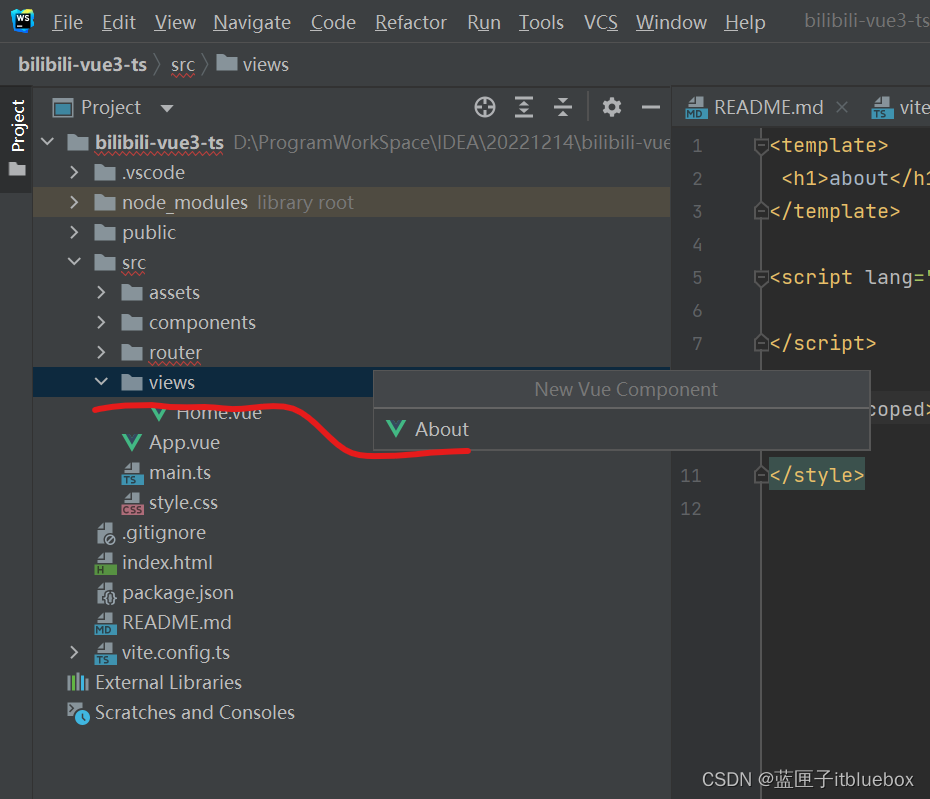The image size is (930, 799).
Task: Click the index.html file icon
Action: pyautogui.click(x=106, y=564)
